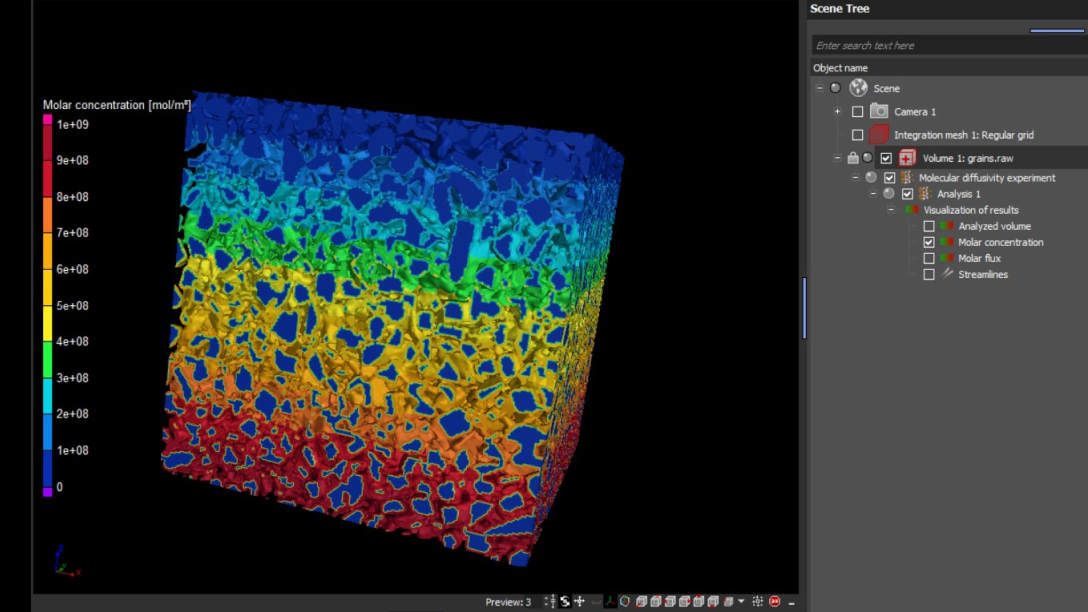The height and width of the screenshot is (612, 1088).
Task: Click the red grid icon of Integration mesh 1
Action: 880,133
